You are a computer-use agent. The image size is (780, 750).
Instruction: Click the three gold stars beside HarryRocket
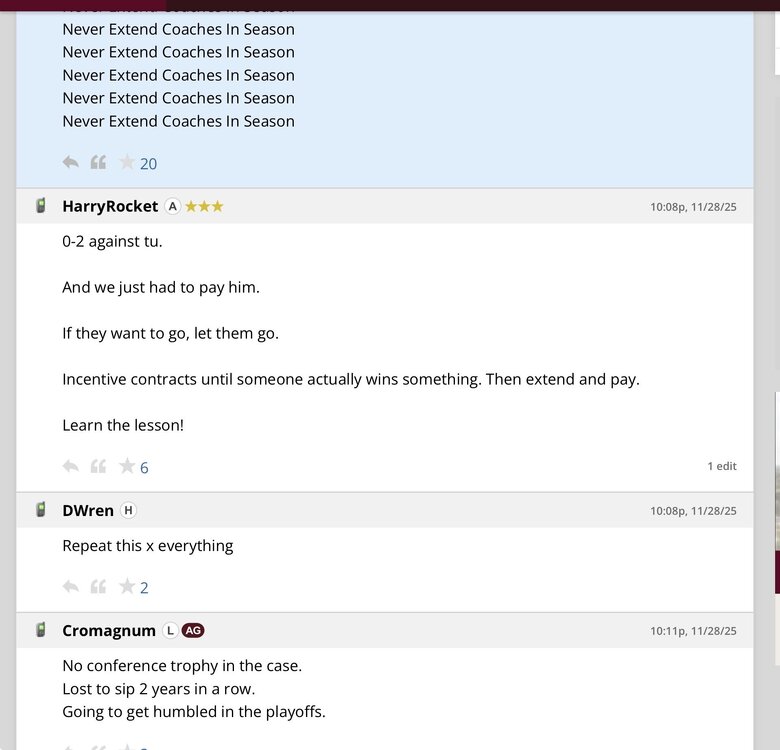pyautogui.click(x=204, y=206)
